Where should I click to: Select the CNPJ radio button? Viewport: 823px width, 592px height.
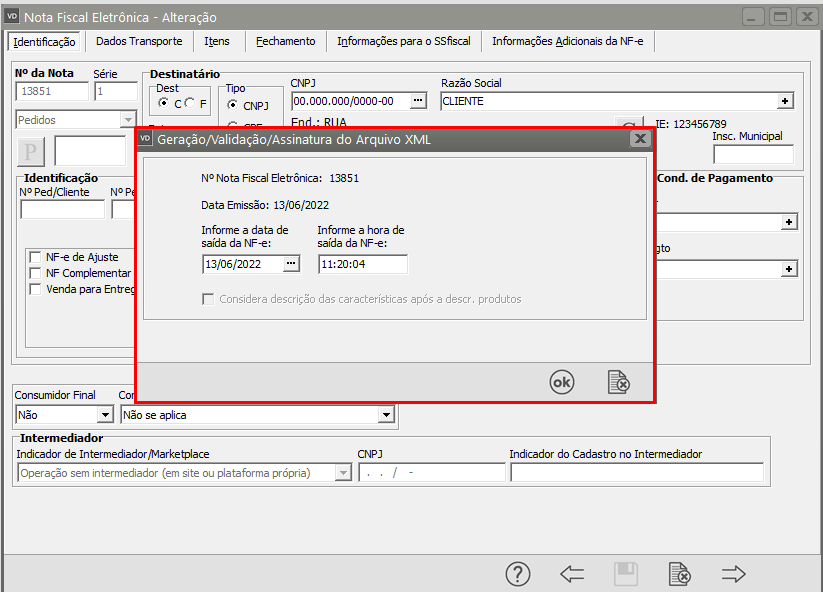point(233,105)
